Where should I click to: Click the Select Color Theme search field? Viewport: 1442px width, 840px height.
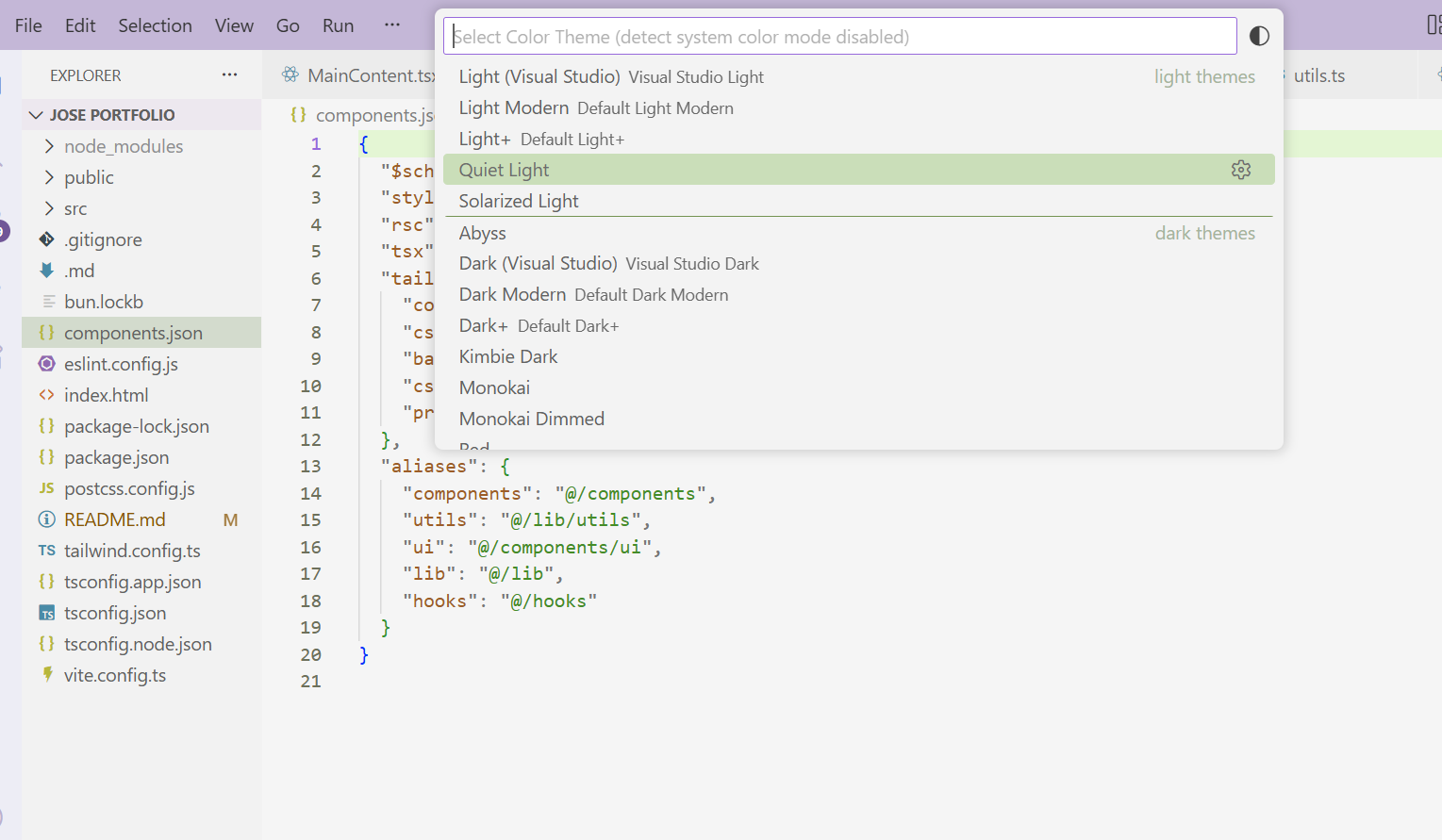tap(839, 37)
